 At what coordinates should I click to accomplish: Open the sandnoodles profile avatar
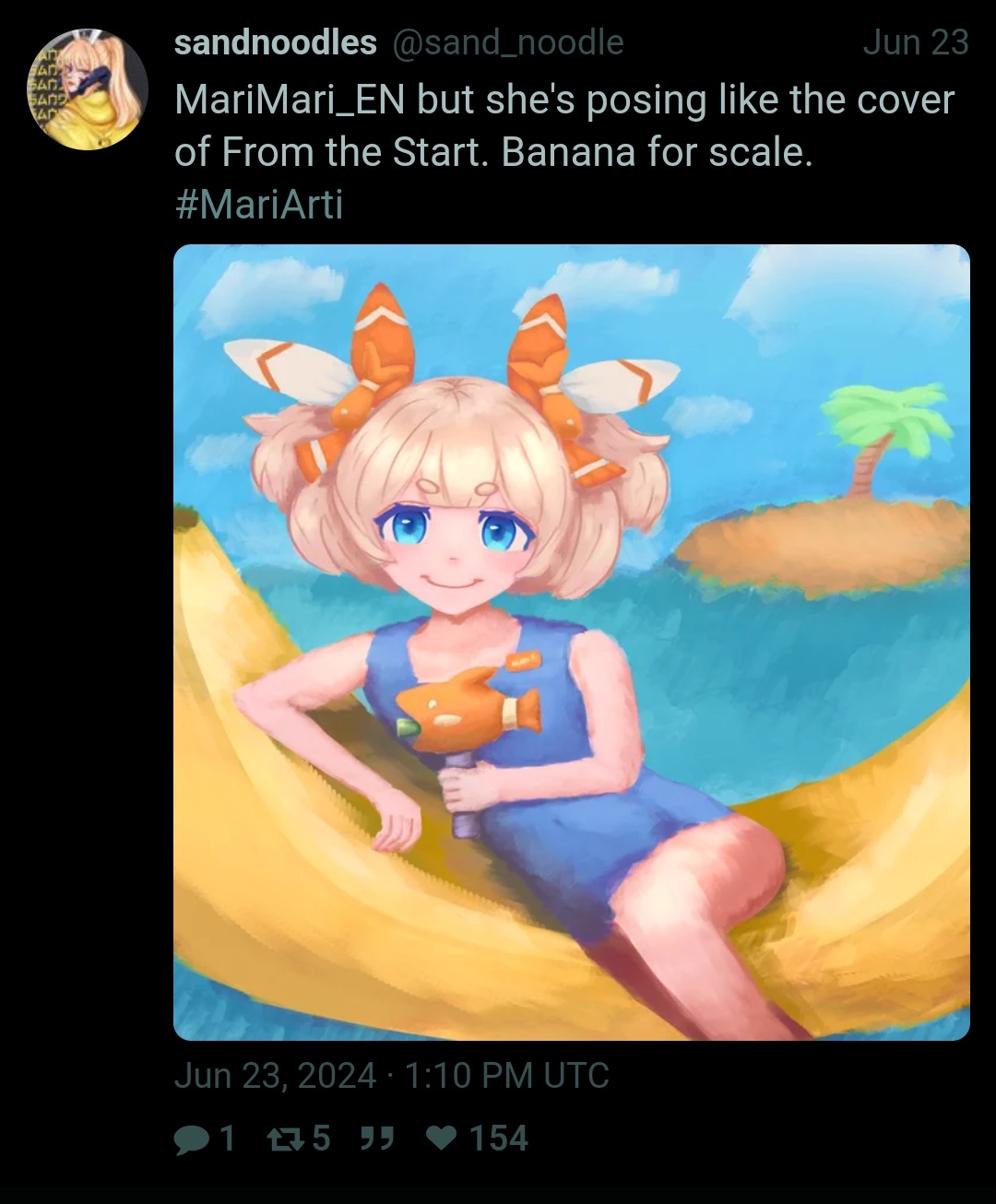tap(88, 89)
